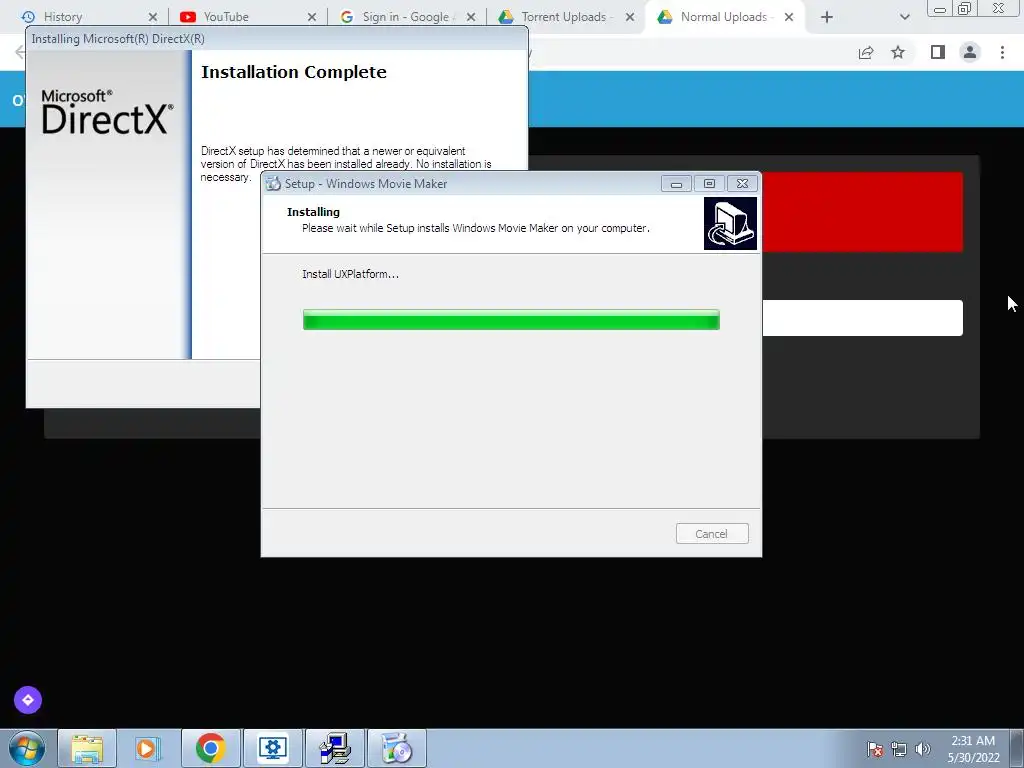Close the Normal Uploads tab
The image size is (1024, 768).
click(x=789, y=17)
